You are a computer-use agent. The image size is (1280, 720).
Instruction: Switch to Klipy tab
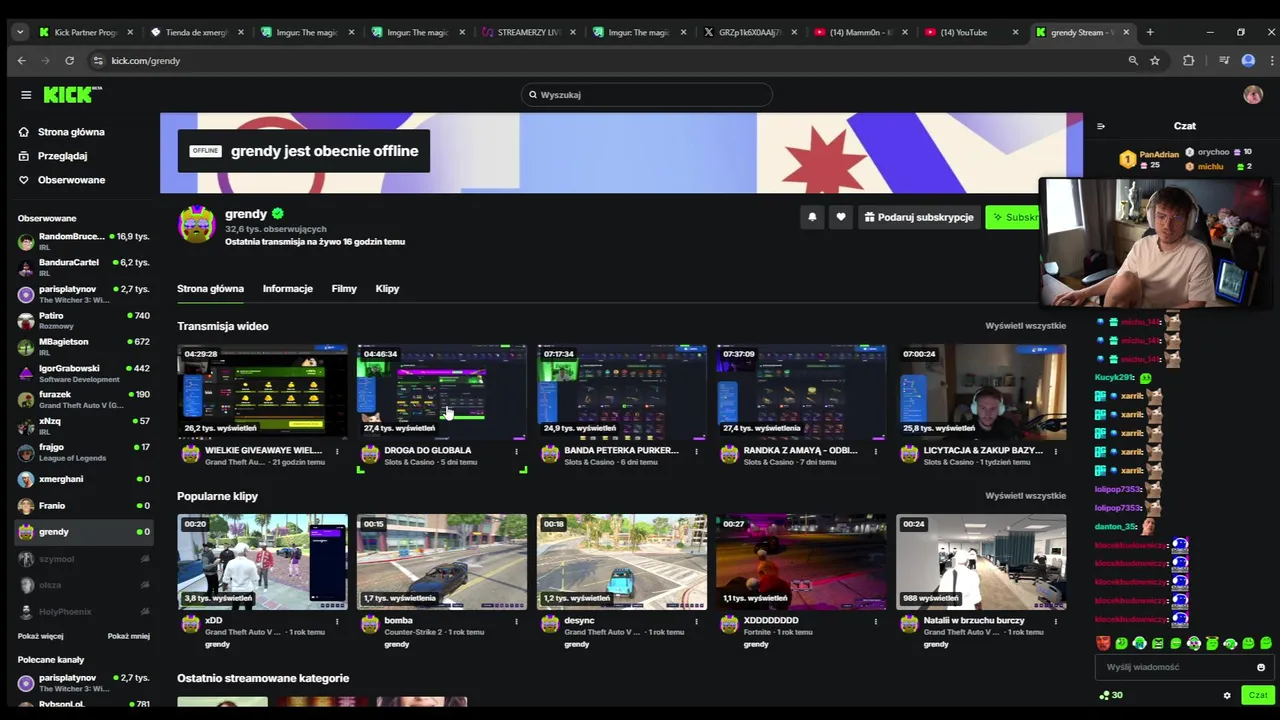tap(387, 289)
